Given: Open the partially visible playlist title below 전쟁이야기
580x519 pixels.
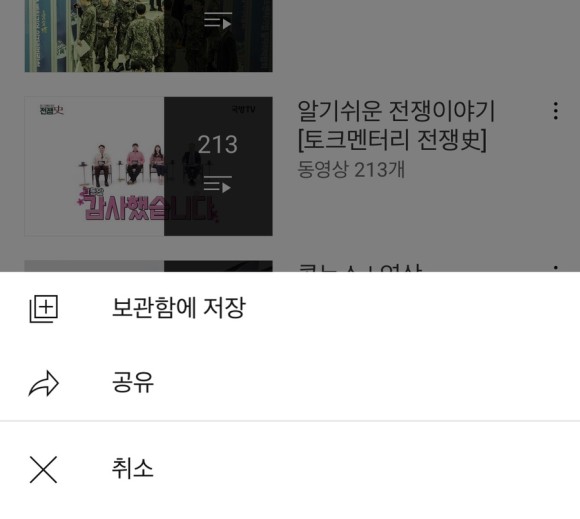Looking at the screenshot, I should pyautogui.click(x=360, y=267).
